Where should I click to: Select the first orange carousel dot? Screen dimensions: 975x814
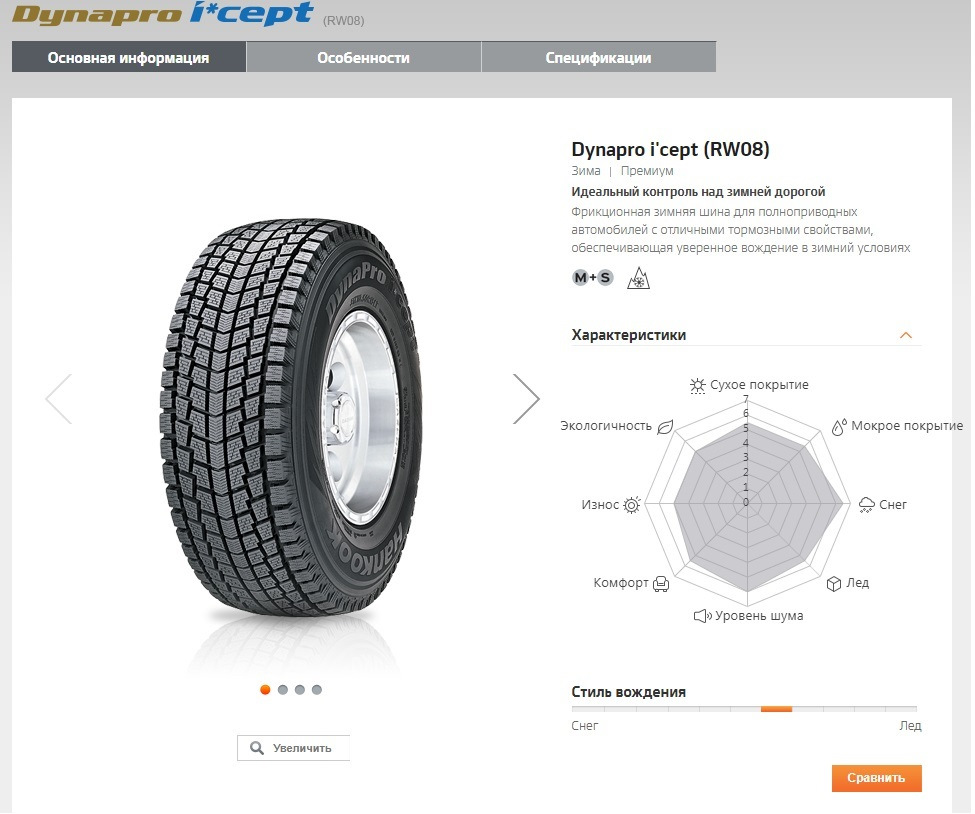265,690
